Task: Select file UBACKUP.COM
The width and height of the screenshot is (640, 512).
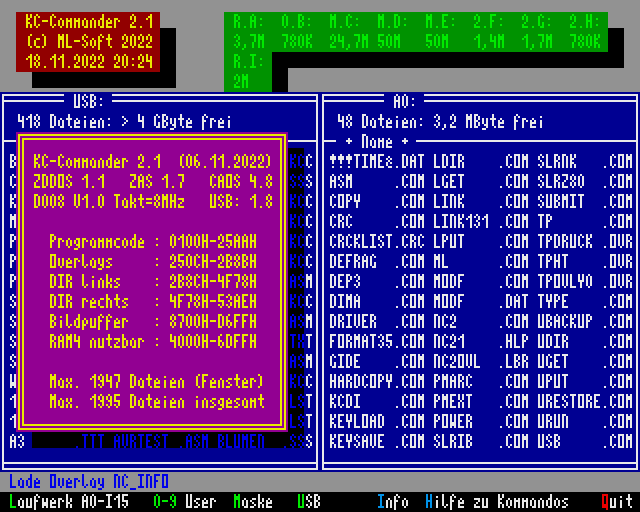Action: (x=585, y=322)
